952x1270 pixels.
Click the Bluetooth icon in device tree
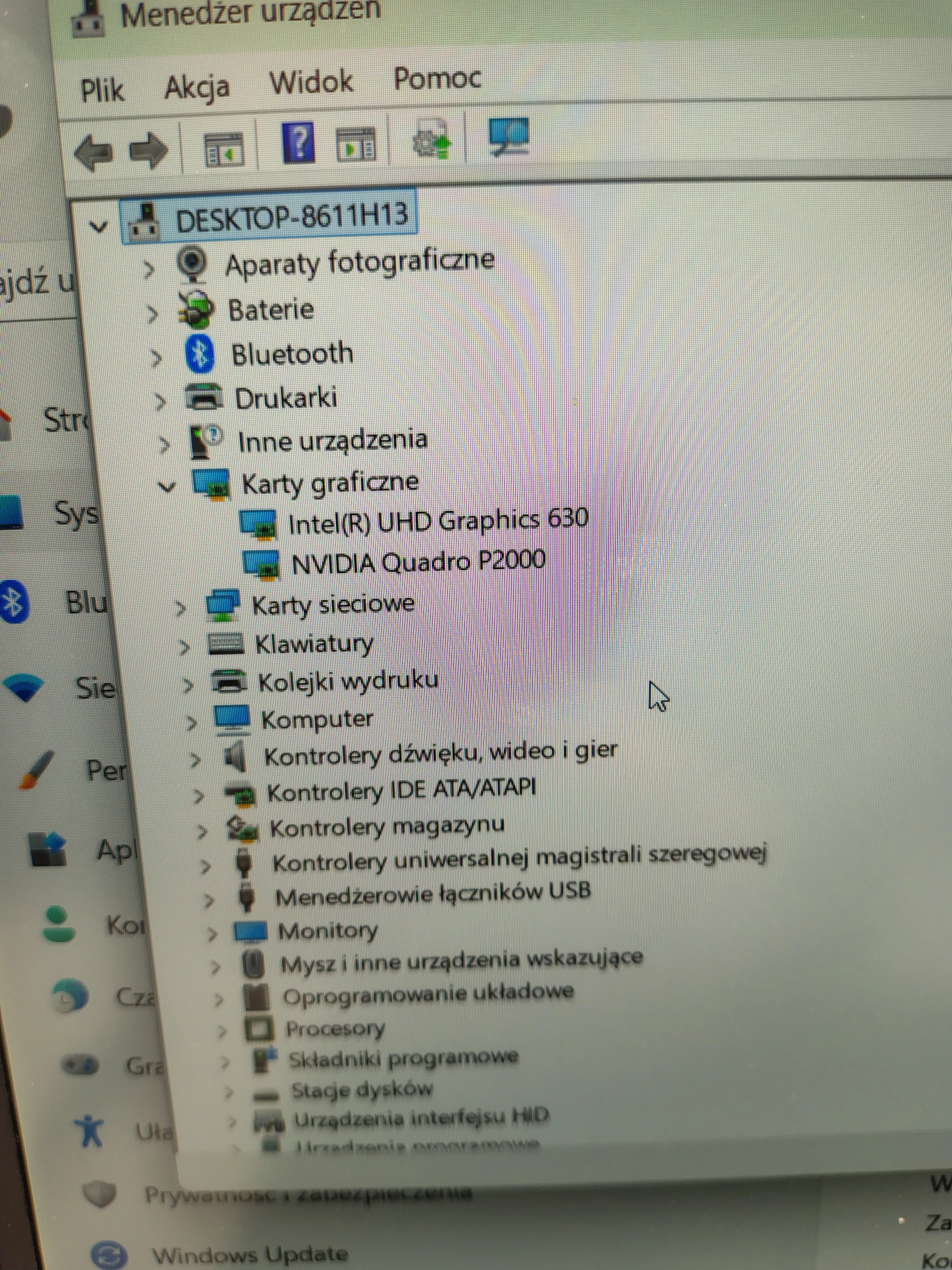tap(200, 354)
